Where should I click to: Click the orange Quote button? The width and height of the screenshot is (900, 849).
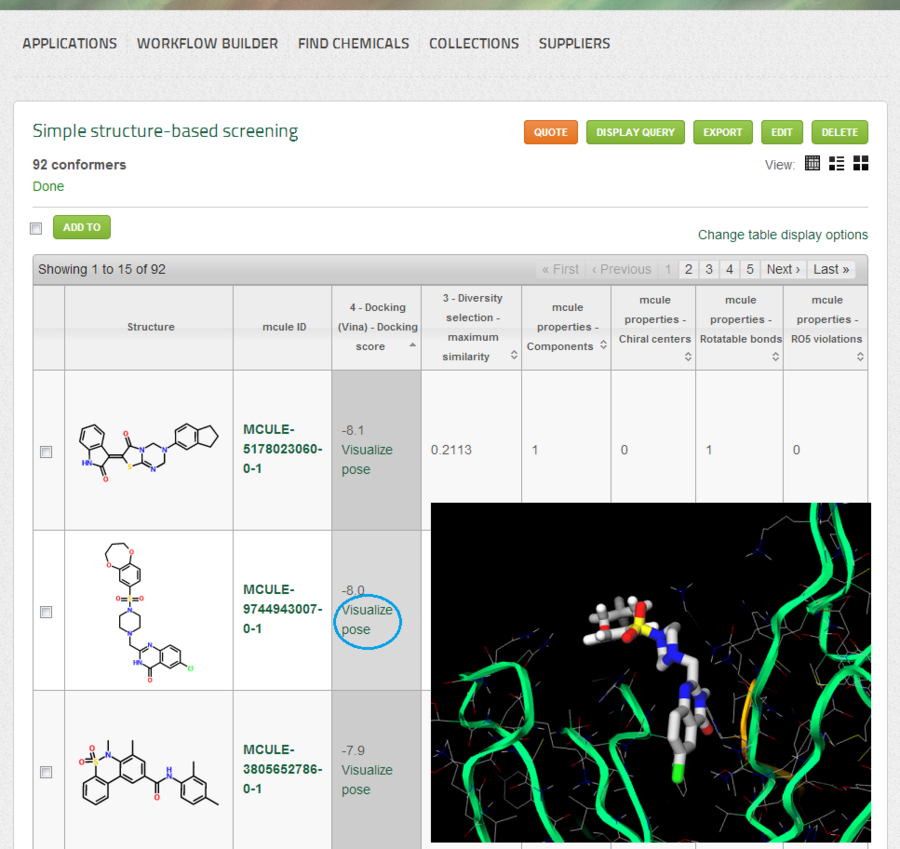[x=550, y=132]
